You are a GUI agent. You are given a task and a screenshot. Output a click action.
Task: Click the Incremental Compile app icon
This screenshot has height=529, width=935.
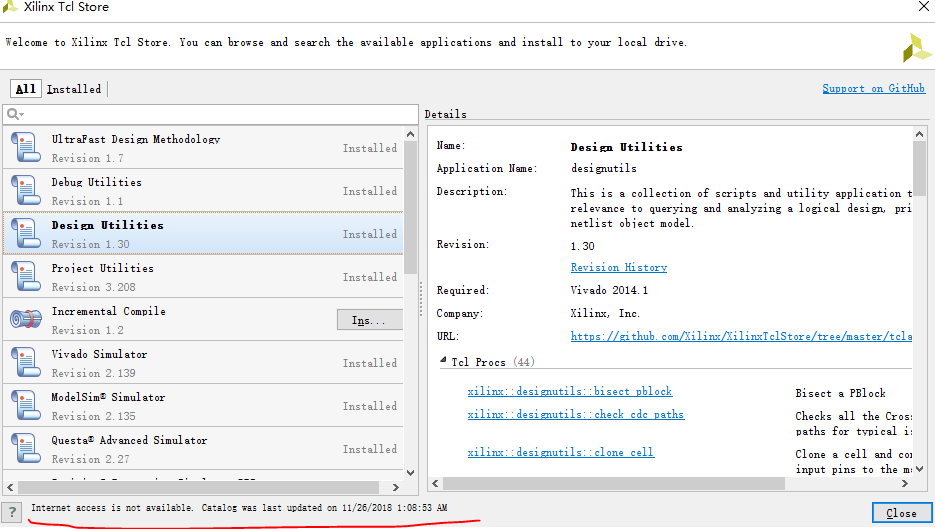26,320
